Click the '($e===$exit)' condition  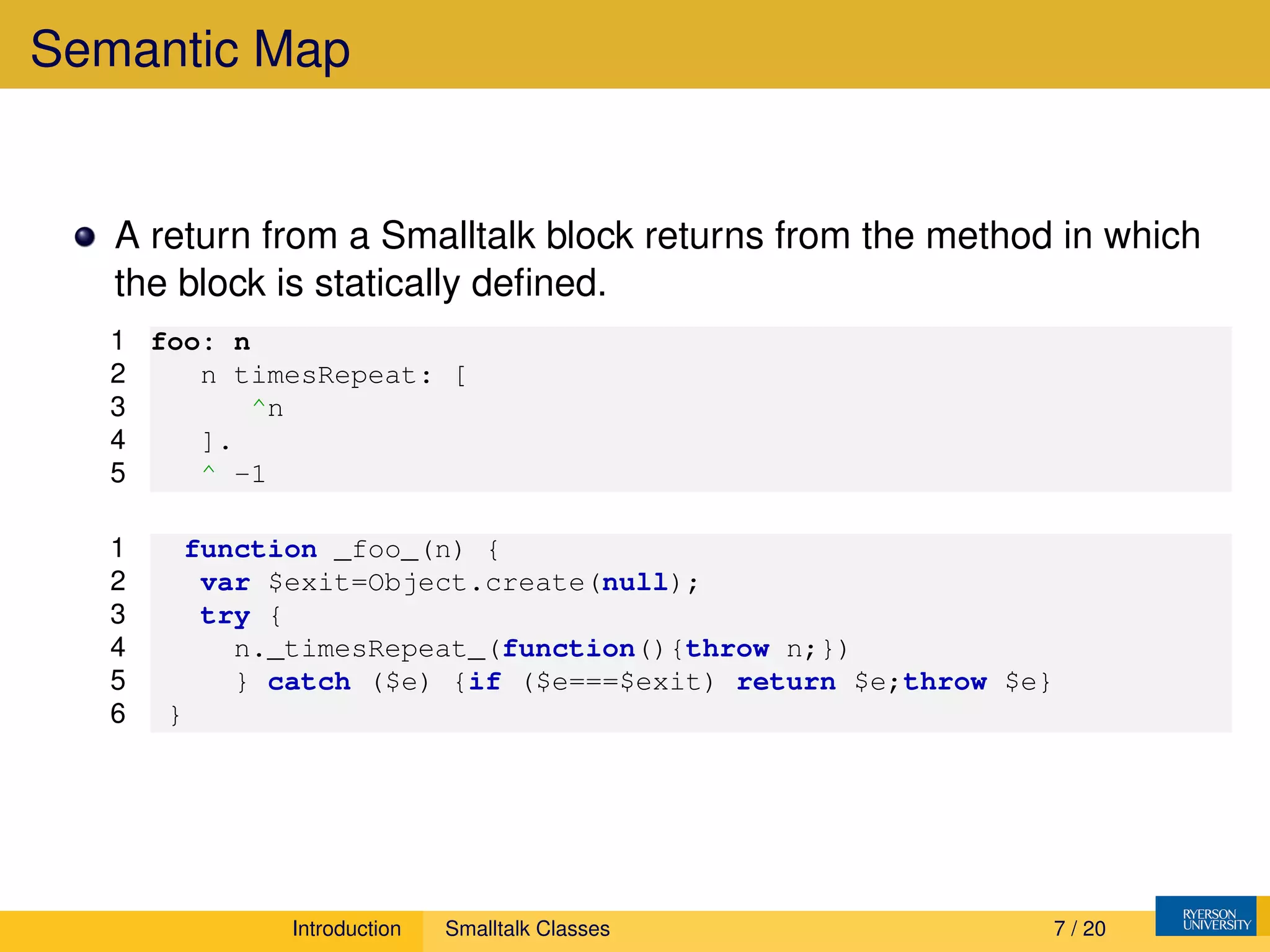(x=619, y=682)
